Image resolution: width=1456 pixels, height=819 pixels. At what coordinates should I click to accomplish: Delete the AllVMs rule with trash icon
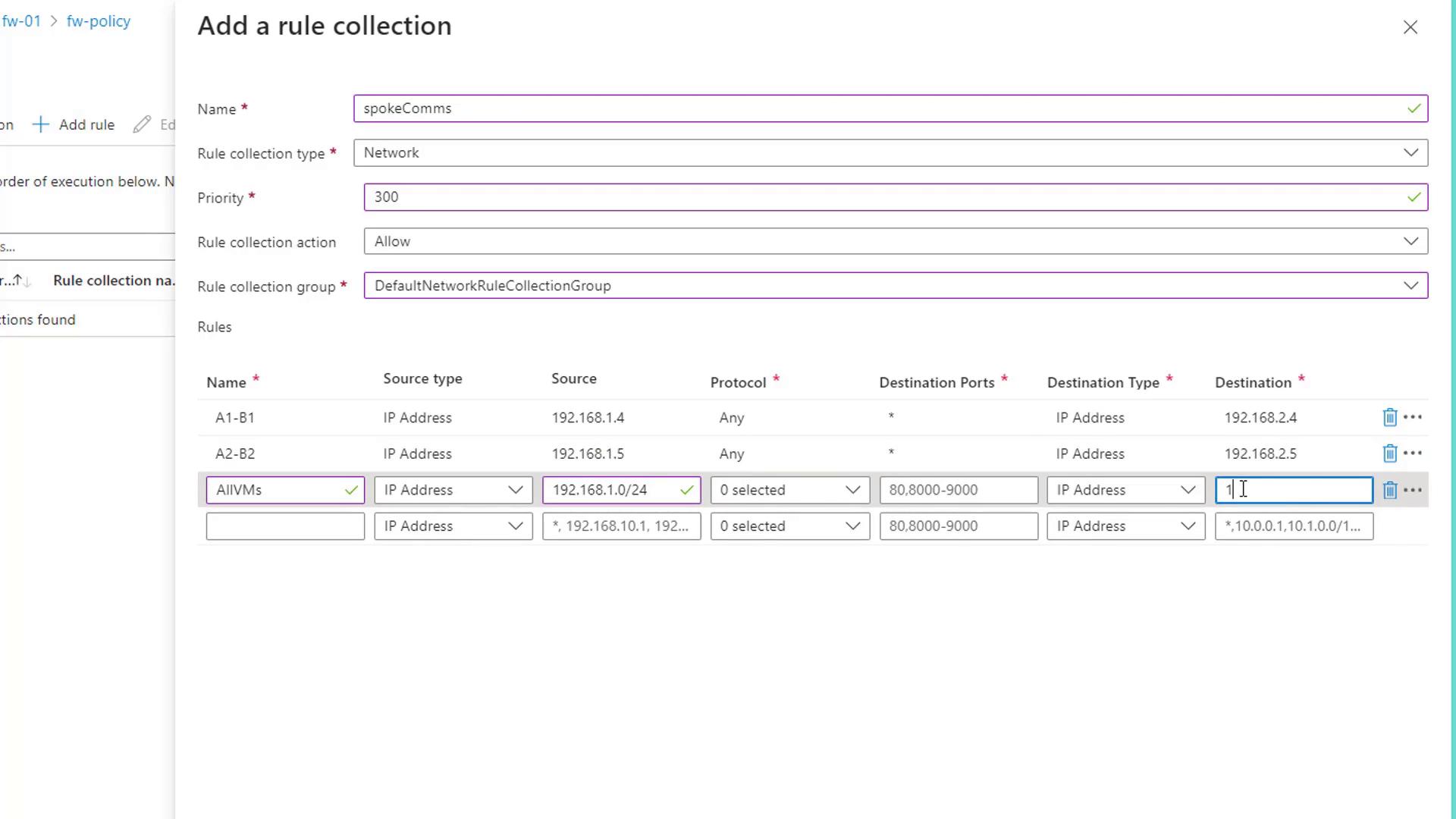tap(1389, 490)
